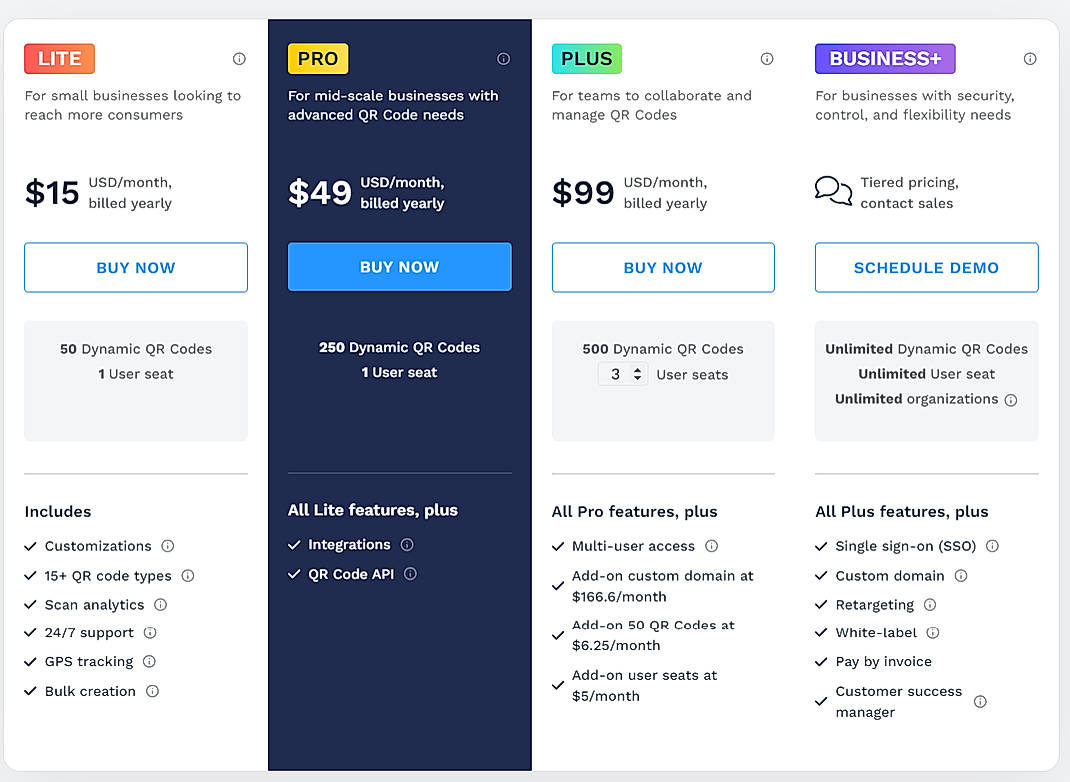Open the info tooltip beside the LITE badge
Image resolution: width=1070 pixels, height=782 pixels.
[239, 59]
